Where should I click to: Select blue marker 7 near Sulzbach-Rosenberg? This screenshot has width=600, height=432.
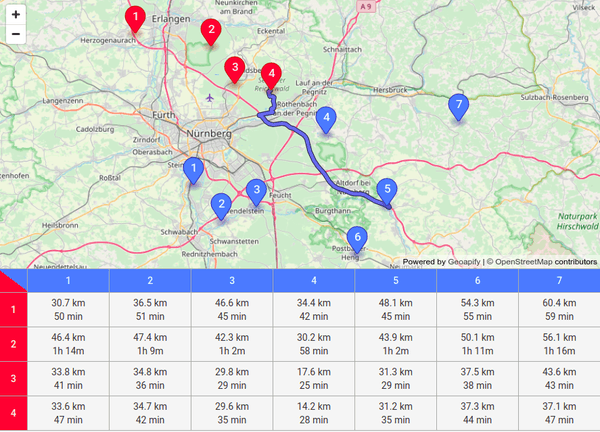pyautogui.click(x=458, y=108)
